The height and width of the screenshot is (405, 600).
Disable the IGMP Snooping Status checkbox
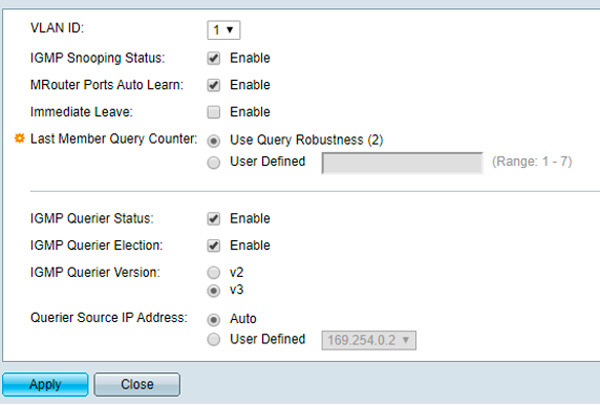coord(214,58)
